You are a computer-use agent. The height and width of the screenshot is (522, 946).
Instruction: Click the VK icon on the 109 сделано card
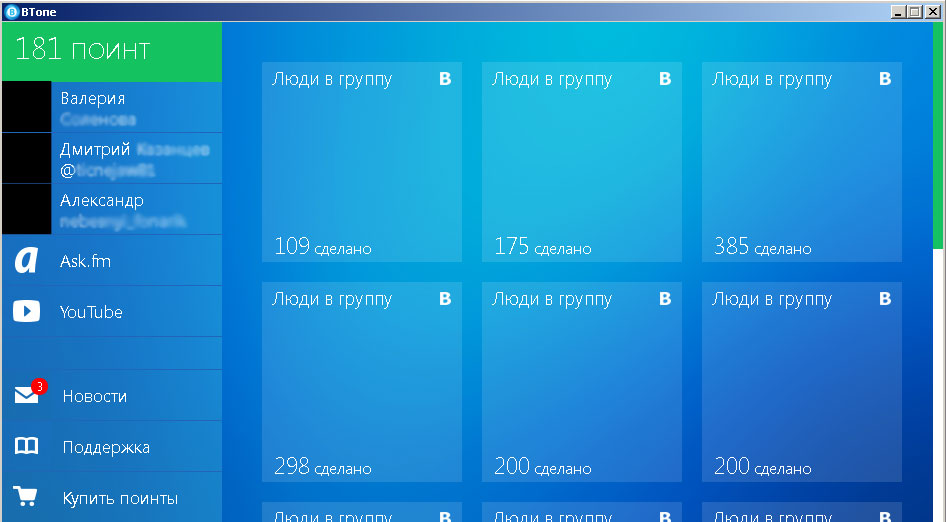pos(445,79)
